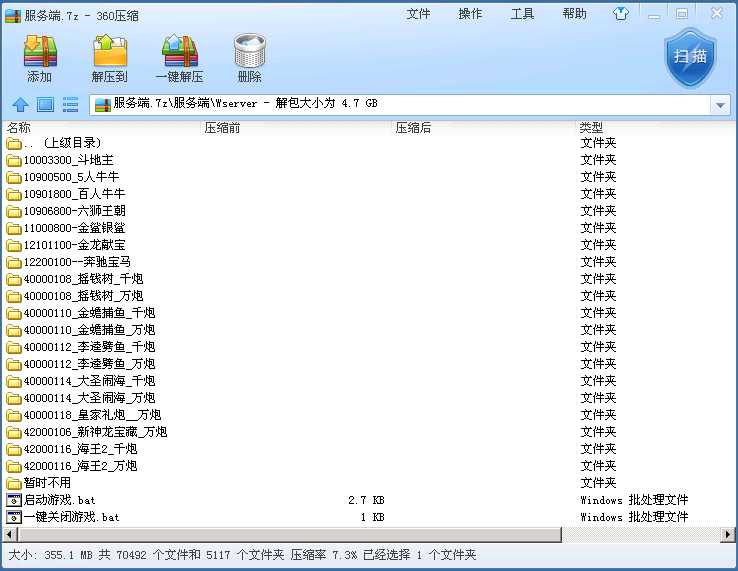Click batch file icon of 启动游戏.bat

tap(14, 500)
